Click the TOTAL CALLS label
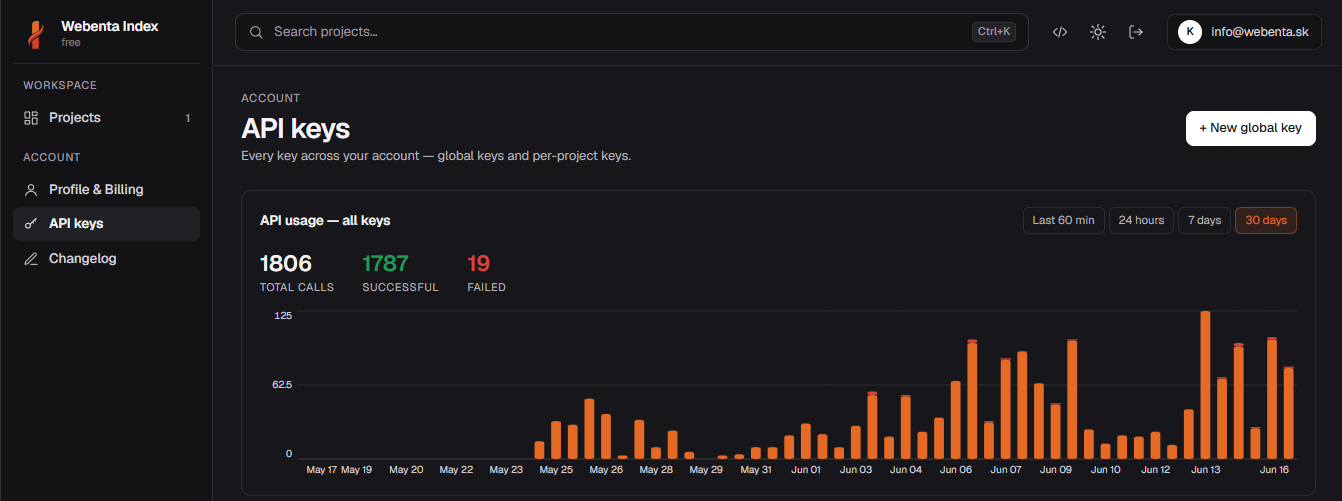1342x501 pixels. [x=297, y=288]
